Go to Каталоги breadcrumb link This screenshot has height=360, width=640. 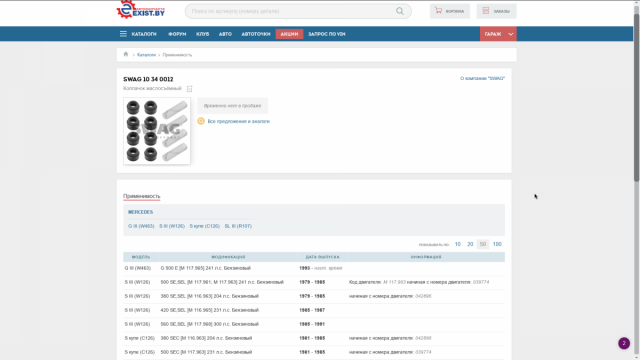point(147,55)
